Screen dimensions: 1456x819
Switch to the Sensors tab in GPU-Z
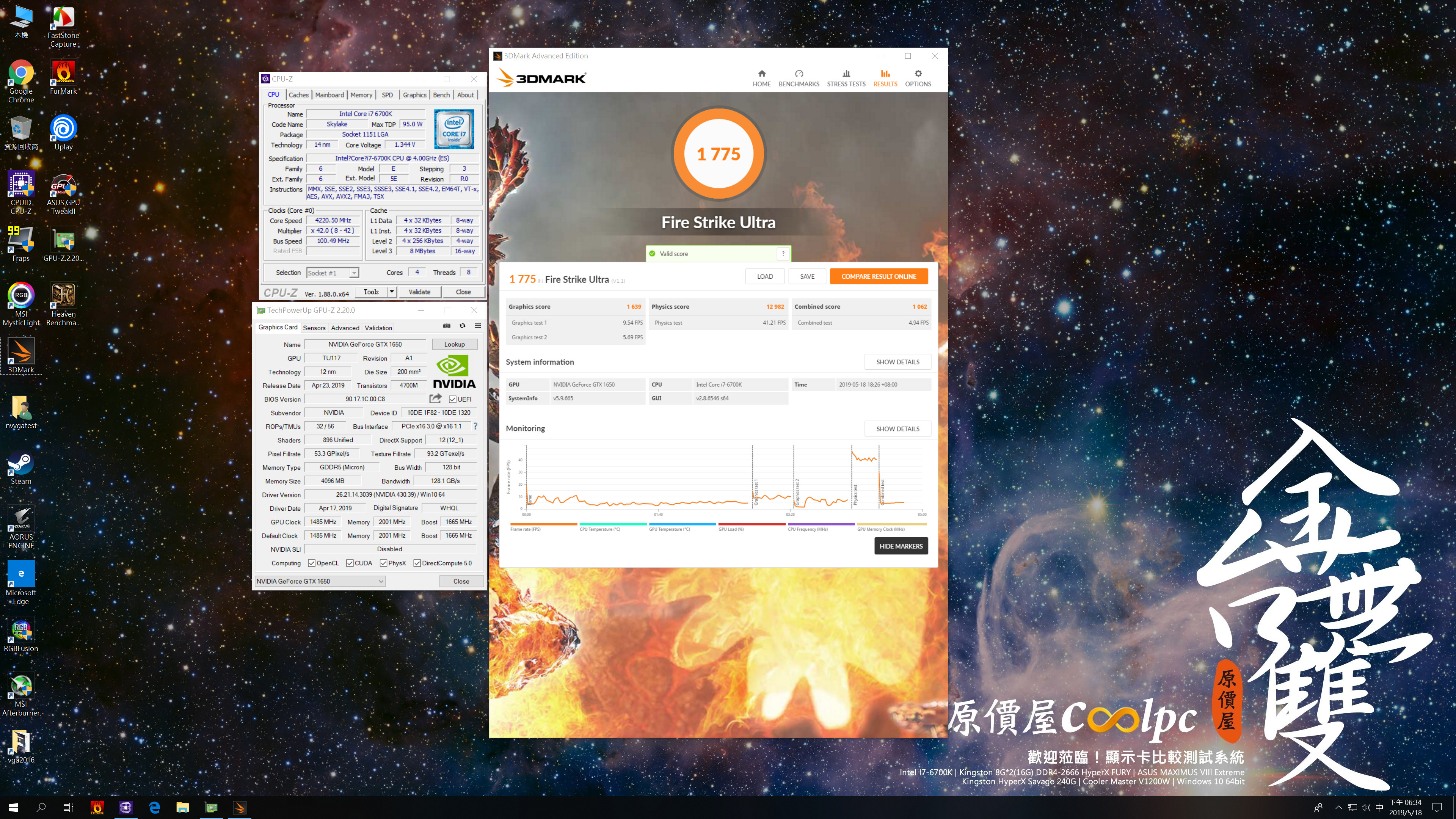314,328
